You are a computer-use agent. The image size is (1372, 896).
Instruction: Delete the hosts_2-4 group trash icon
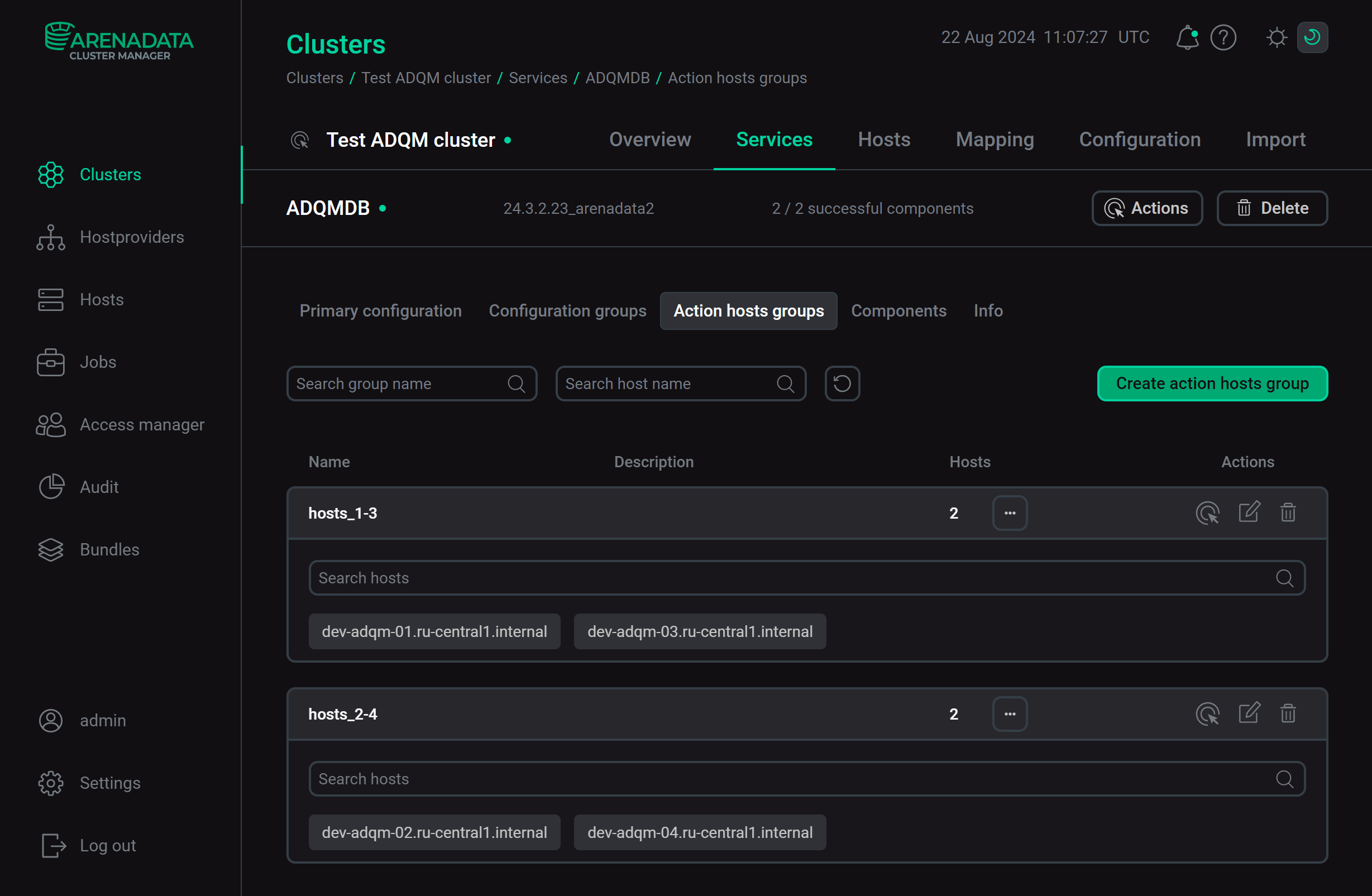(1288, 713)
